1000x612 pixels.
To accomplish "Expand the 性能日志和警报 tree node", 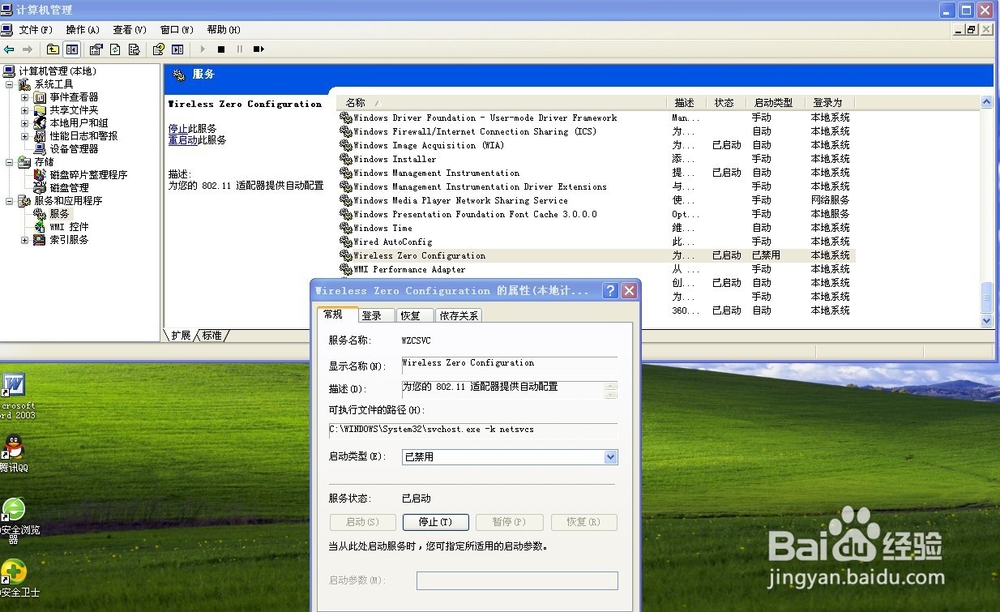I will click(24, 136).
